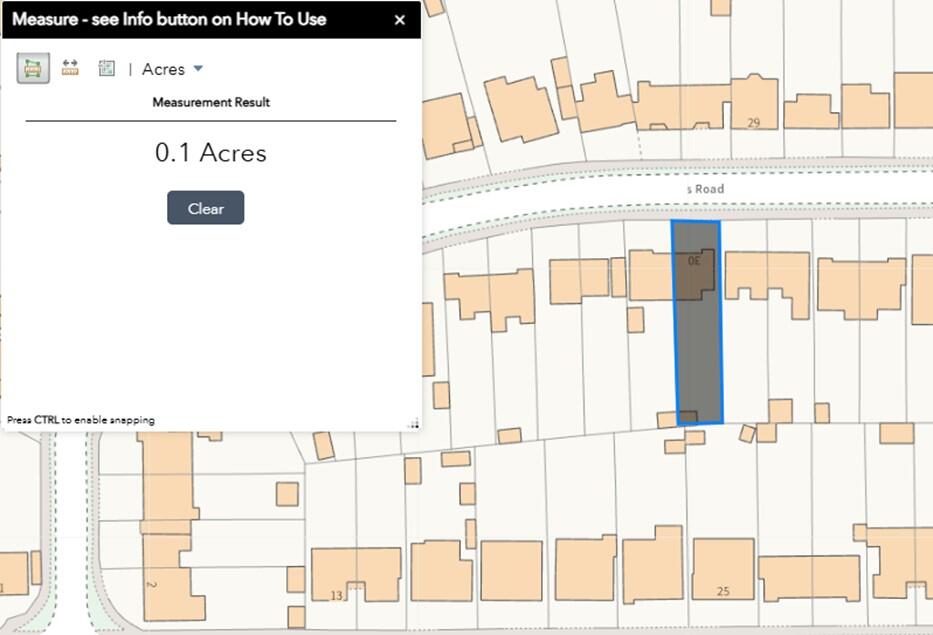Click the panel resize handle in corner
933x635 pixels.
(413, 424)
